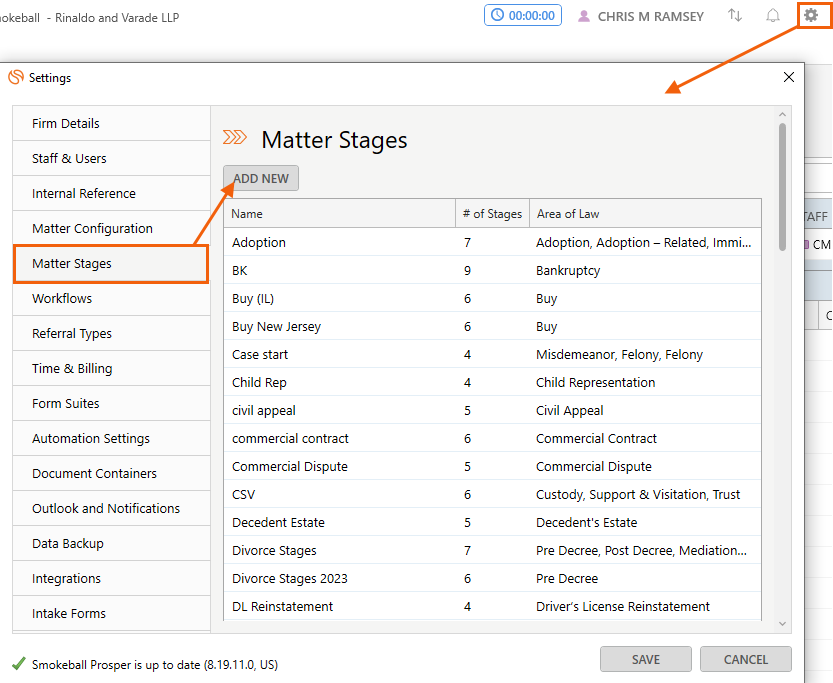Open the Firm Details section

coord(112,124)
